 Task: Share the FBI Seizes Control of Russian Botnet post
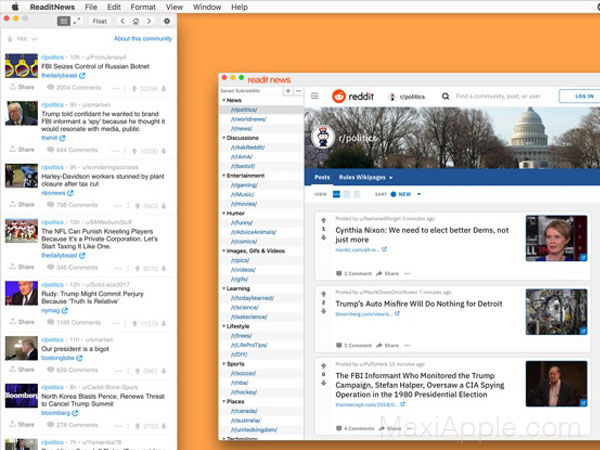pos(22,87)
